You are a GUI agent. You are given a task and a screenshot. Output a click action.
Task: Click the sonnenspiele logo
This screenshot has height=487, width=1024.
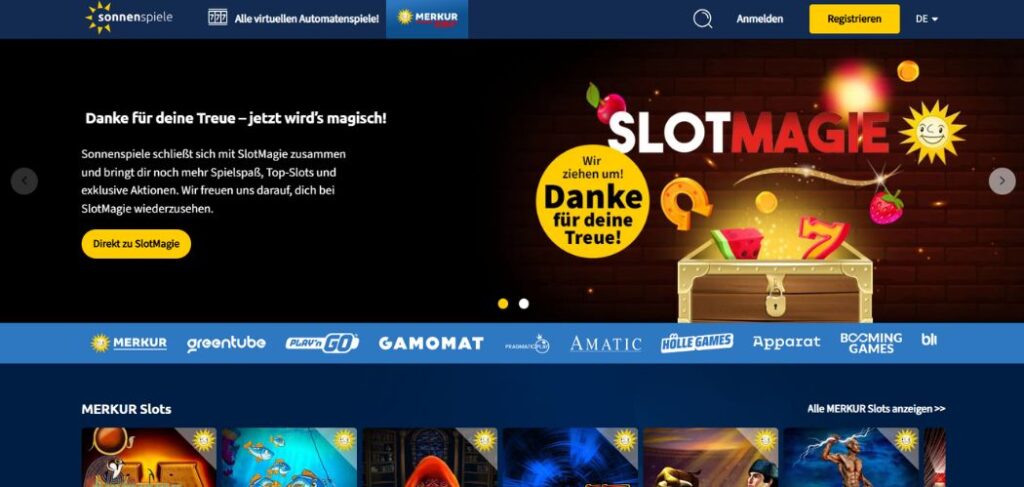click(x=129, y=18)
